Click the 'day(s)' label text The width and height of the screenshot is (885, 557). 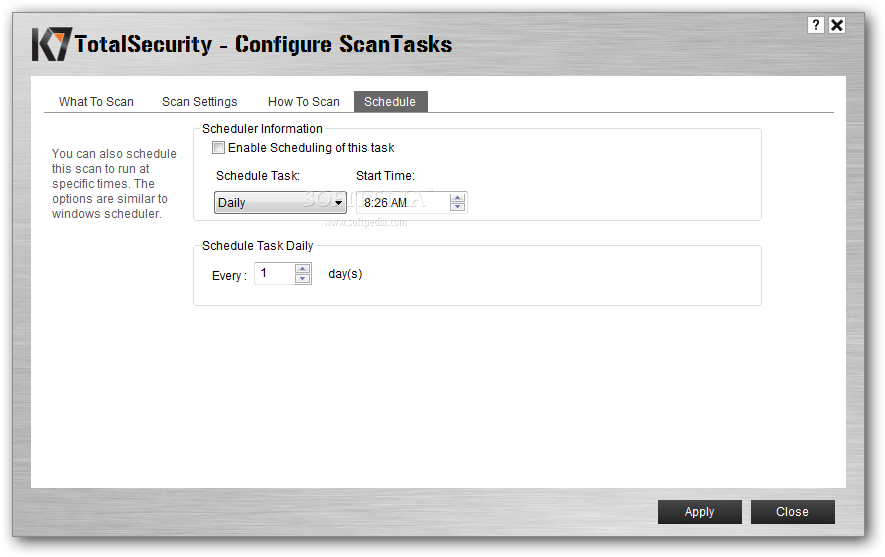coord(345,274)
